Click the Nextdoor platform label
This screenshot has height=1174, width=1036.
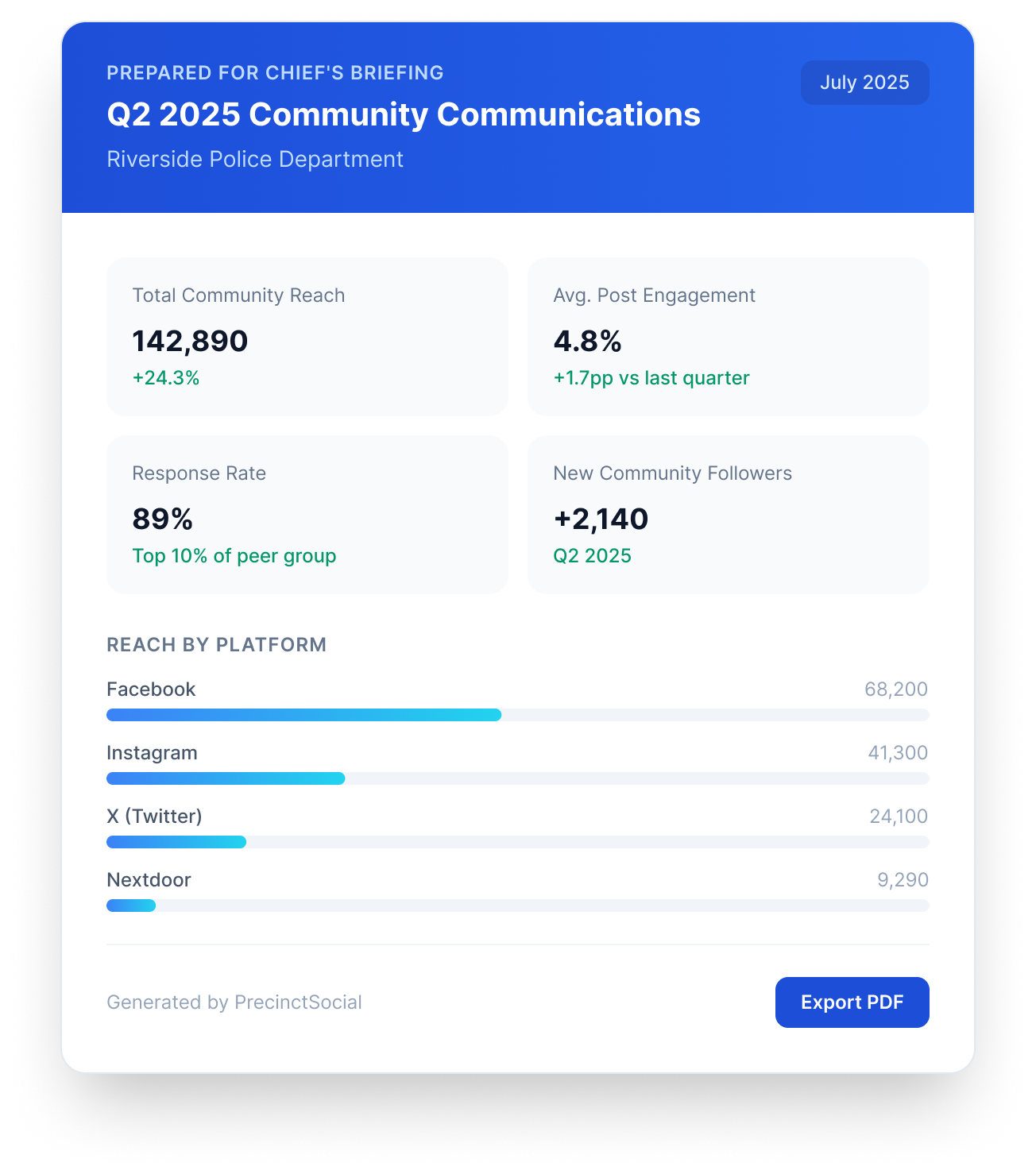pos(149,880)
